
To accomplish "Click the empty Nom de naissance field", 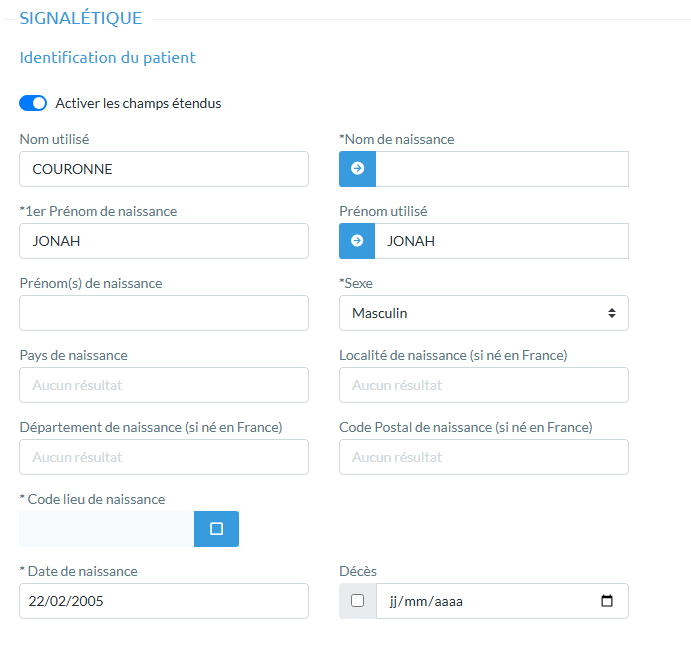I will tap(501, 169).
